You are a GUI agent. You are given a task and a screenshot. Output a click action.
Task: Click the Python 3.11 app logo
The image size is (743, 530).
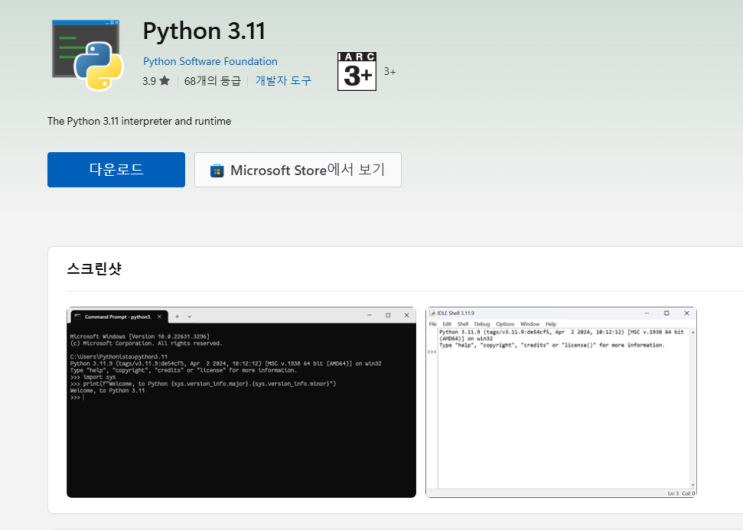[x=87, y=55]
